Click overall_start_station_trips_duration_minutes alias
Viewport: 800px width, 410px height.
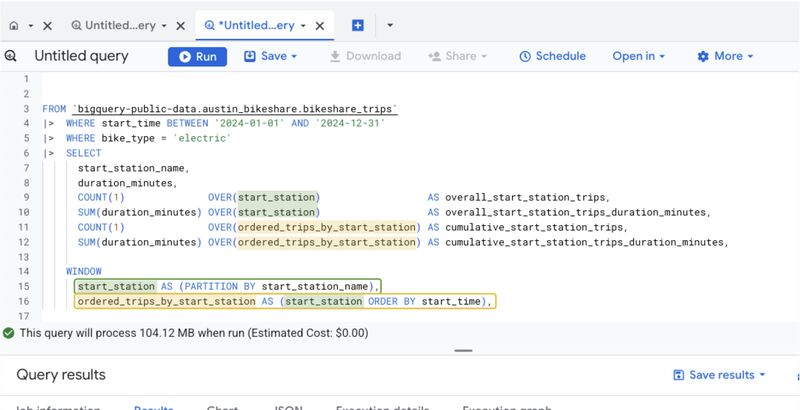(x=578, y=212)
